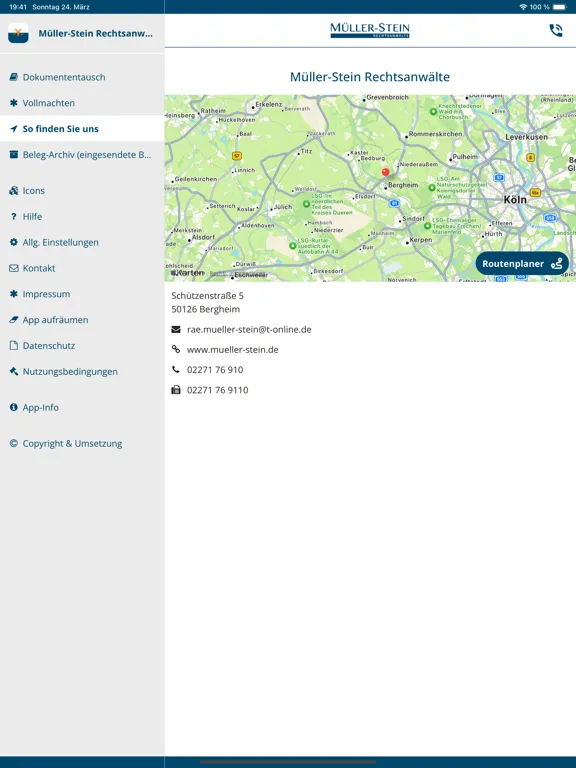Open Allg. Einstellungen menu entry
Image resolution: width=576 pixels, height=768 pixels.
(x=82, y=242)
